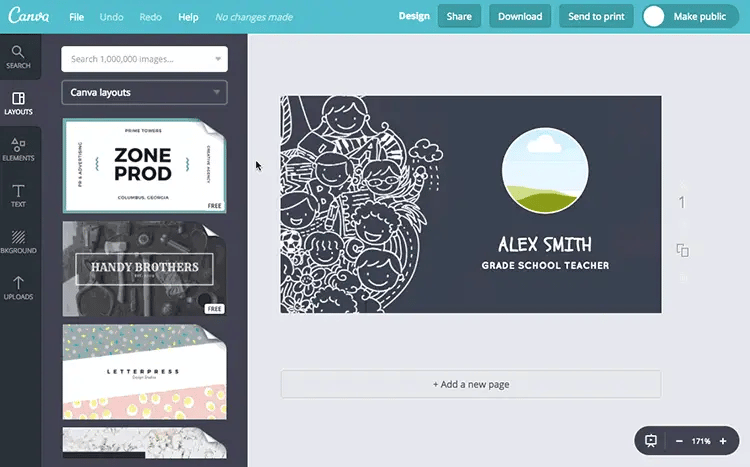Zoom in with the plus button
750x467 pixels.
point(723,441)
